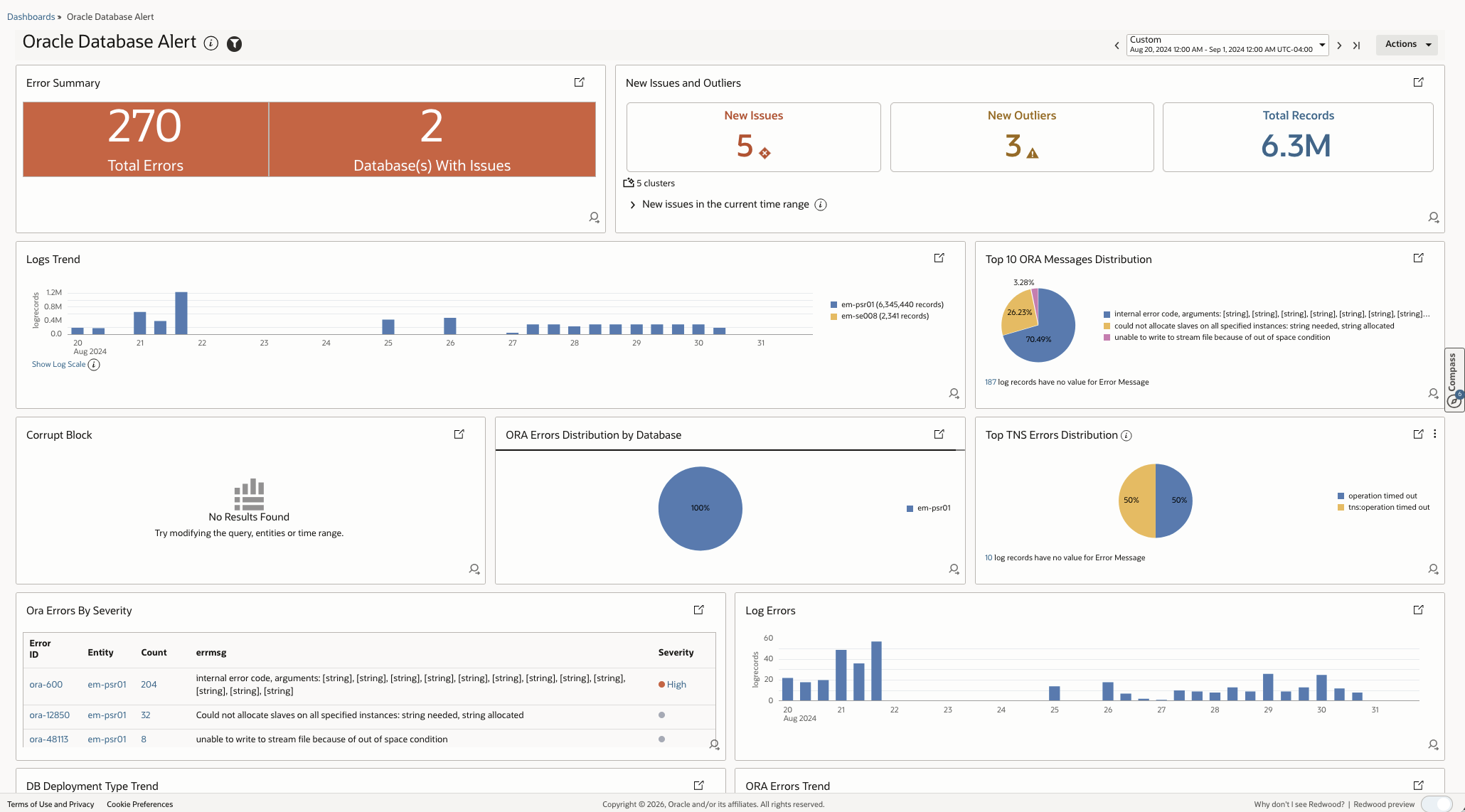Click the Show Log Scale info icon
This screenshot has height=812, width=1465.
tap(94, 365)
